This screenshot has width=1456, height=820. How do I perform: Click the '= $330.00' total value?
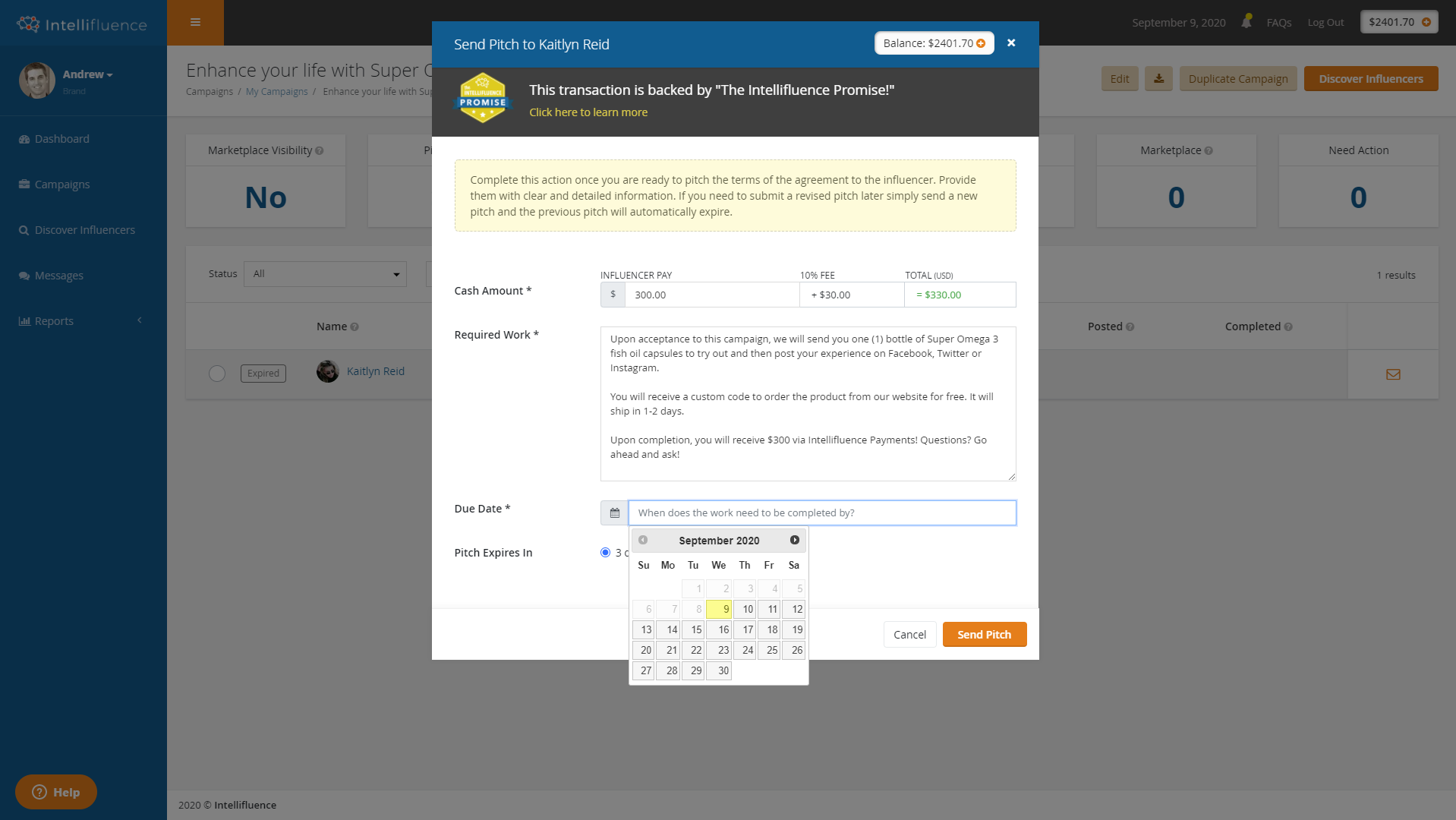coord(938,295)
